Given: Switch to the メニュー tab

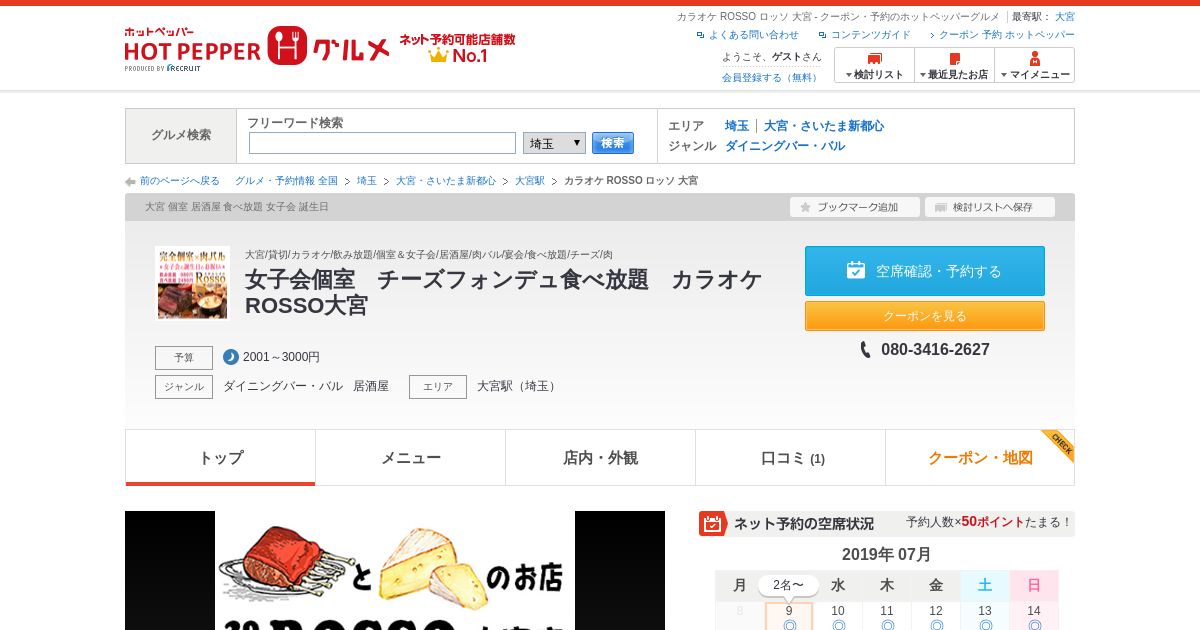Looking at the screenshot, I should click(410, 458).
